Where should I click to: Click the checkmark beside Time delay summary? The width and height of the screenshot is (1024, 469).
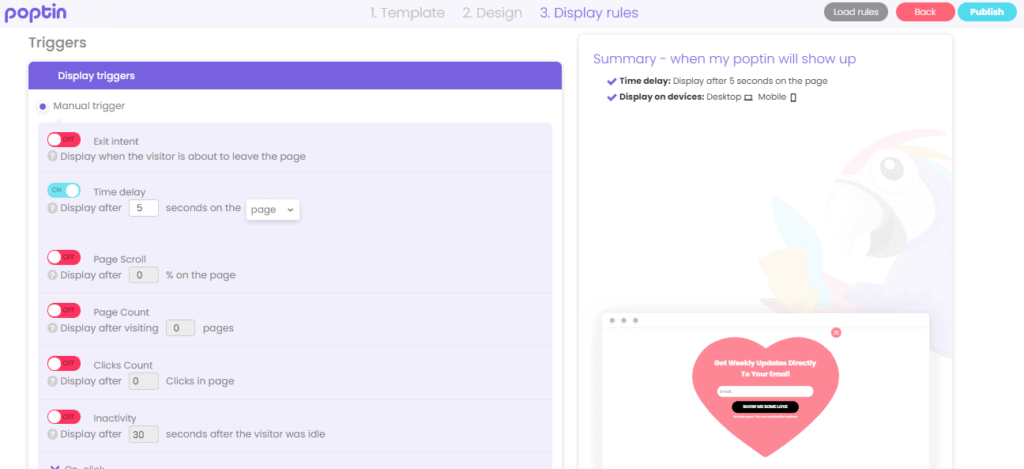click(612, 81)
